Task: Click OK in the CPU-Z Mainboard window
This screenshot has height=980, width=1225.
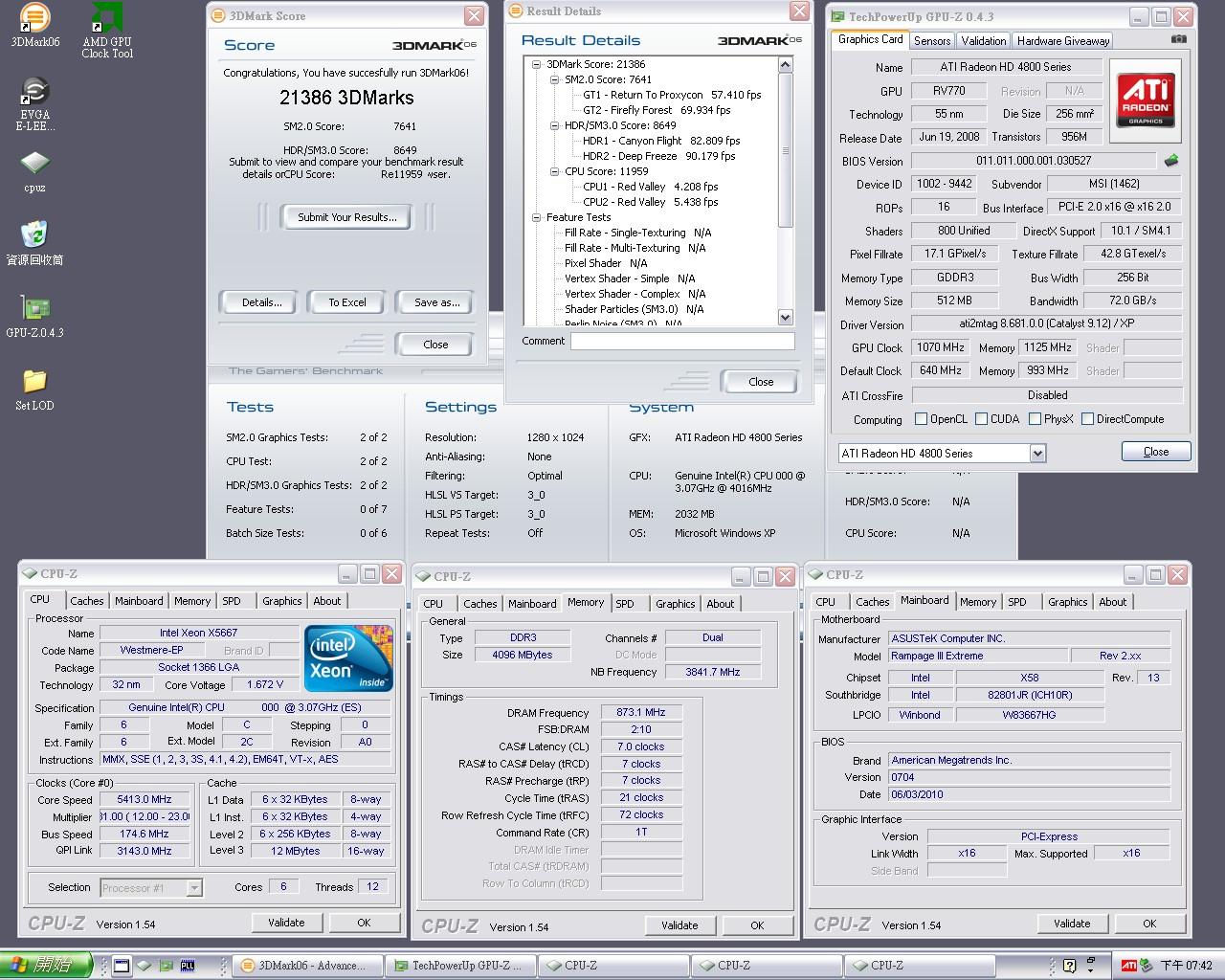Action: coord(1149,924)
